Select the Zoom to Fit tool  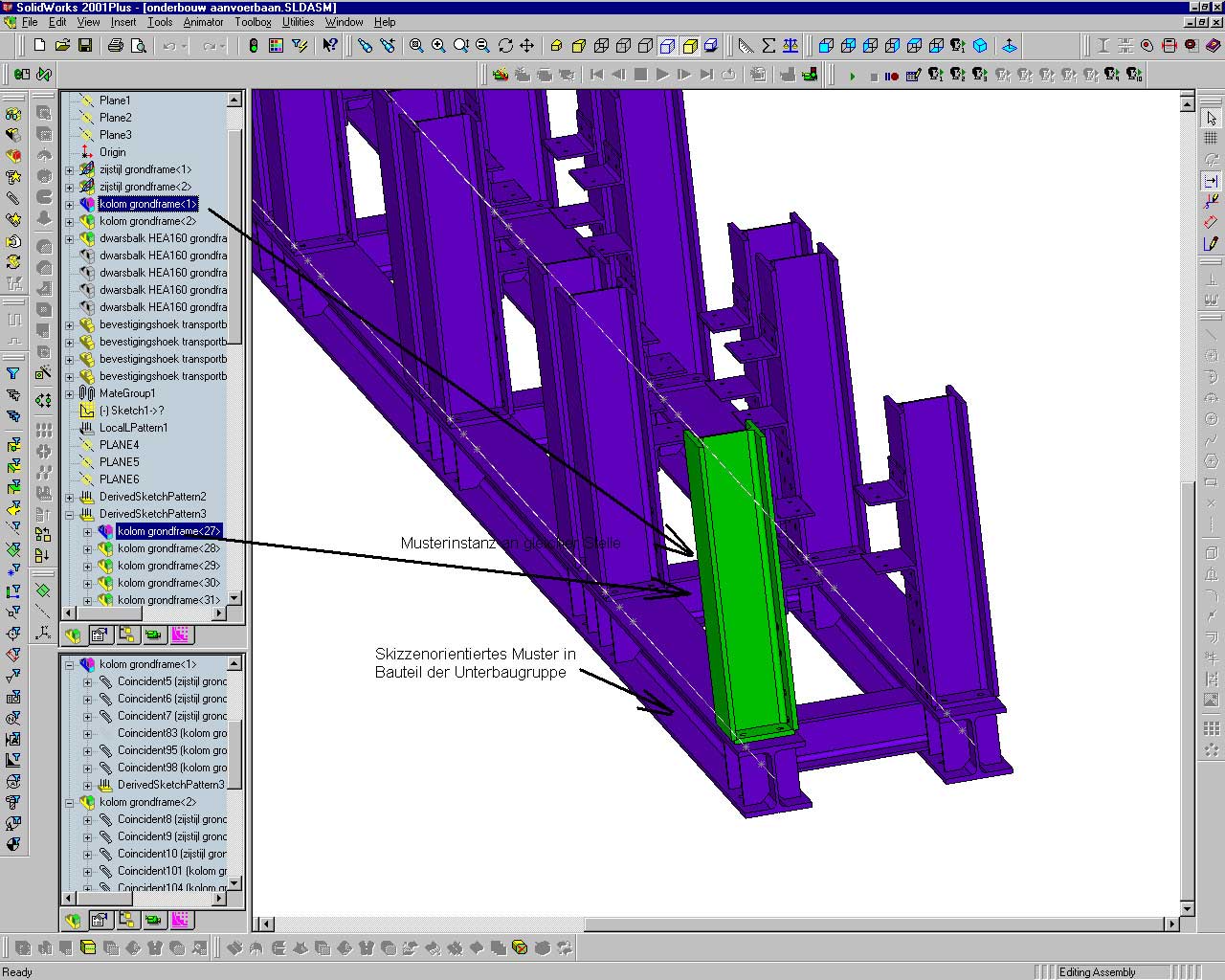point(416,45)
